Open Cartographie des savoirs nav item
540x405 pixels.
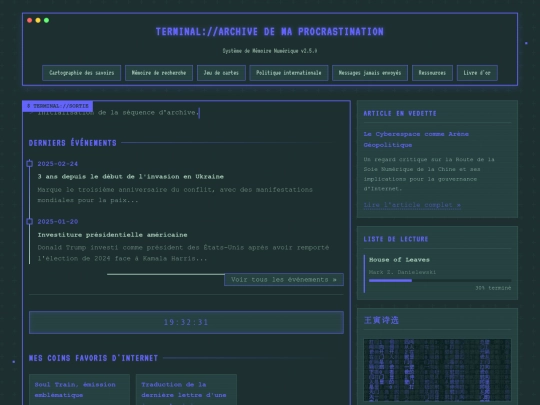pos(81,73)
